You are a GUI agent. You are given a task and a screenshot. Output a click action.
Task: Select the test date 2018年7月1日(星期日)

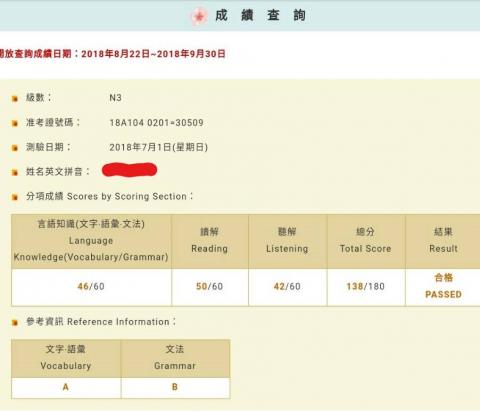158,147
